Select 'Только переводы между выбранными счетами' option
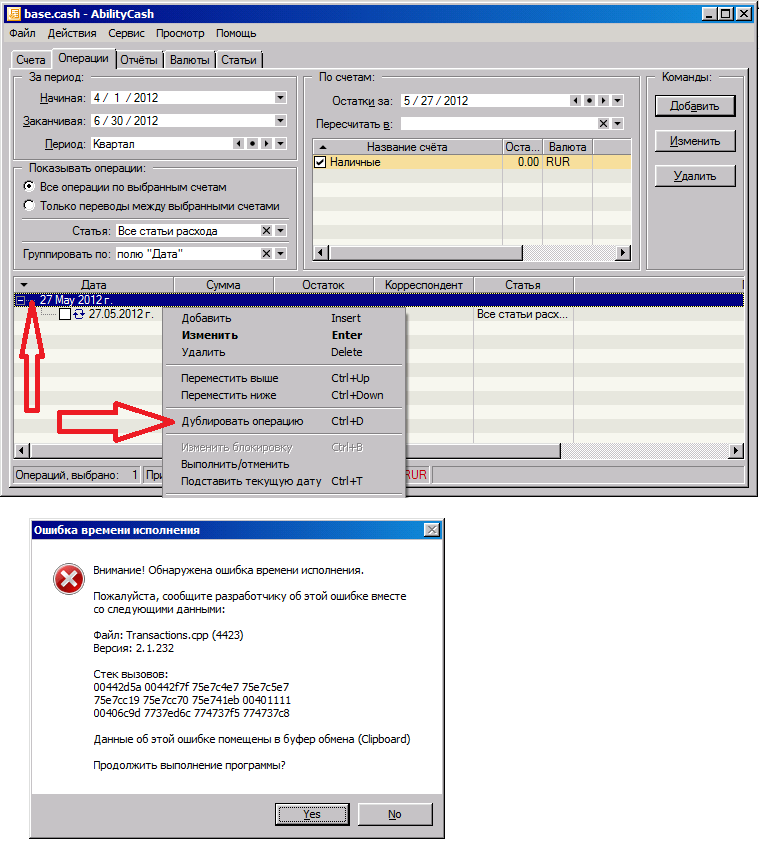760x841 pixels. pyautogui.click(x=30, y=205)
